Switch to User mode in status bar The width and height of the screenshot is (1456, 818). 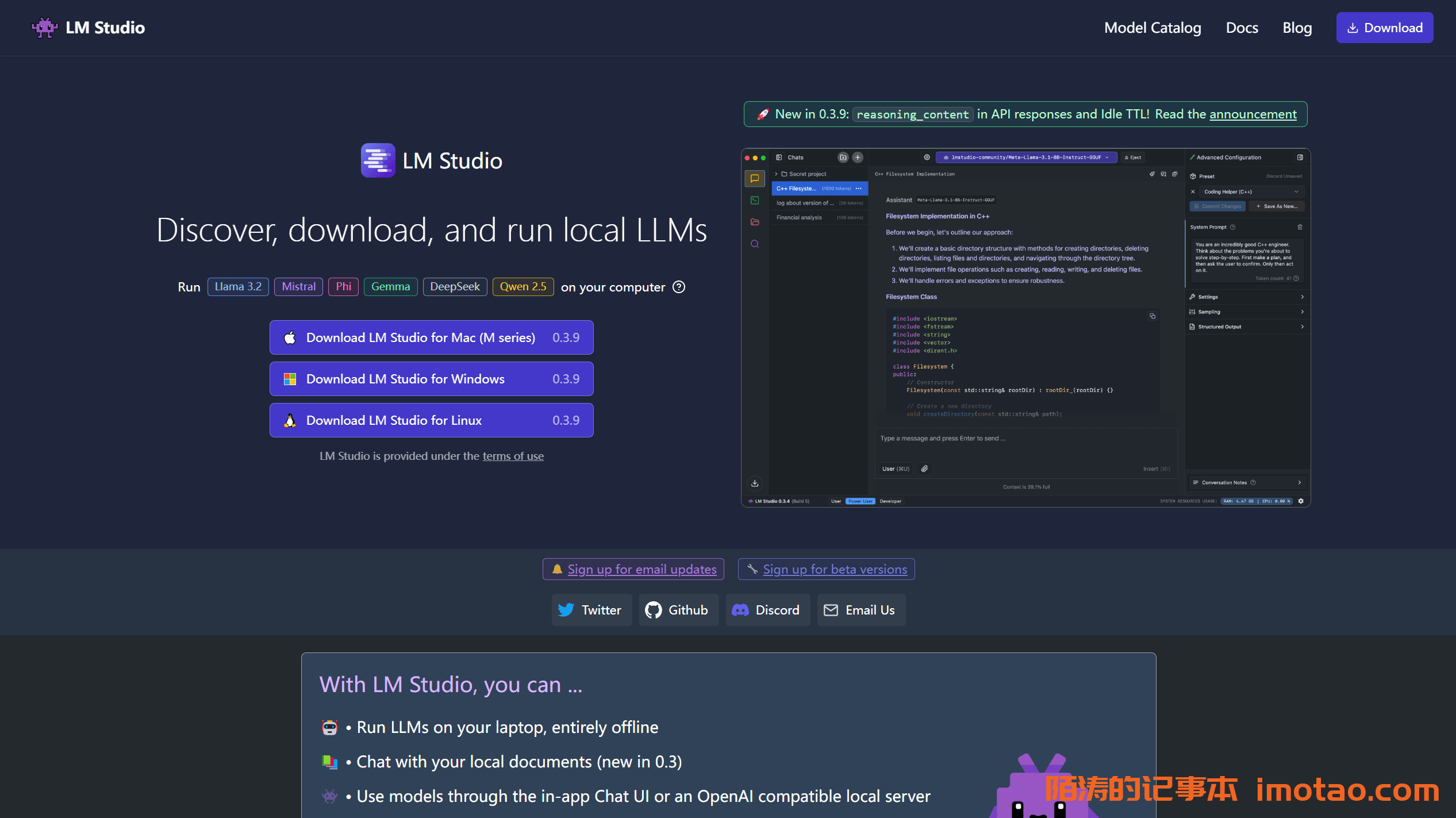point(836,501)
